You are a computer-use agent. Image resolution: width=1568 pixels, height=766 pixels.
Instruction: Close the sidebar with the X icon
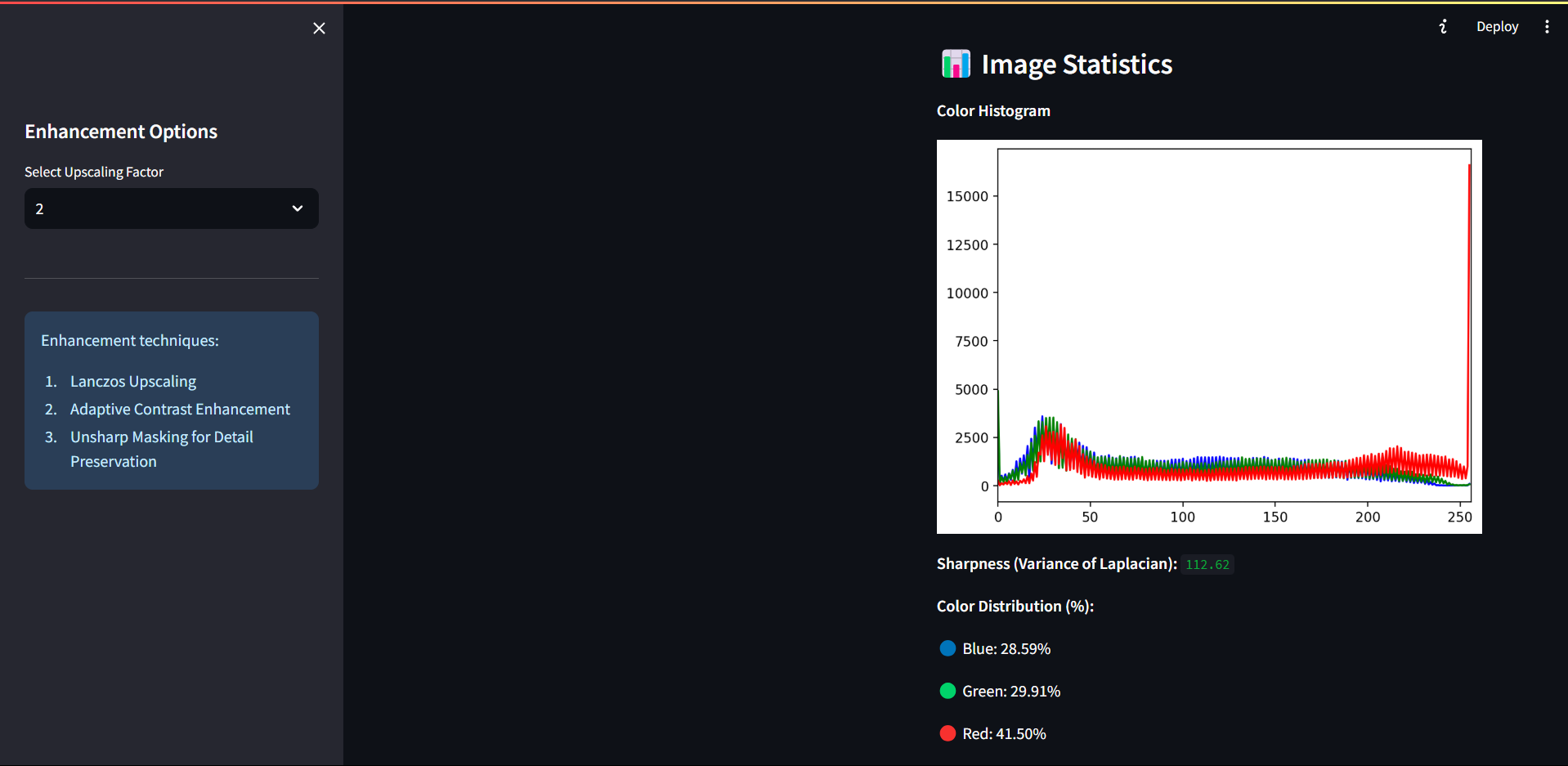(319, 29)
